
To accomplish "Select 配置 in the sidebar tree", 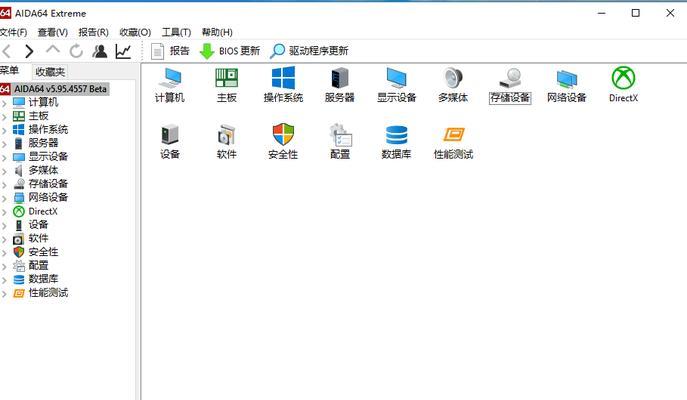I will click(x=38, y=265).
